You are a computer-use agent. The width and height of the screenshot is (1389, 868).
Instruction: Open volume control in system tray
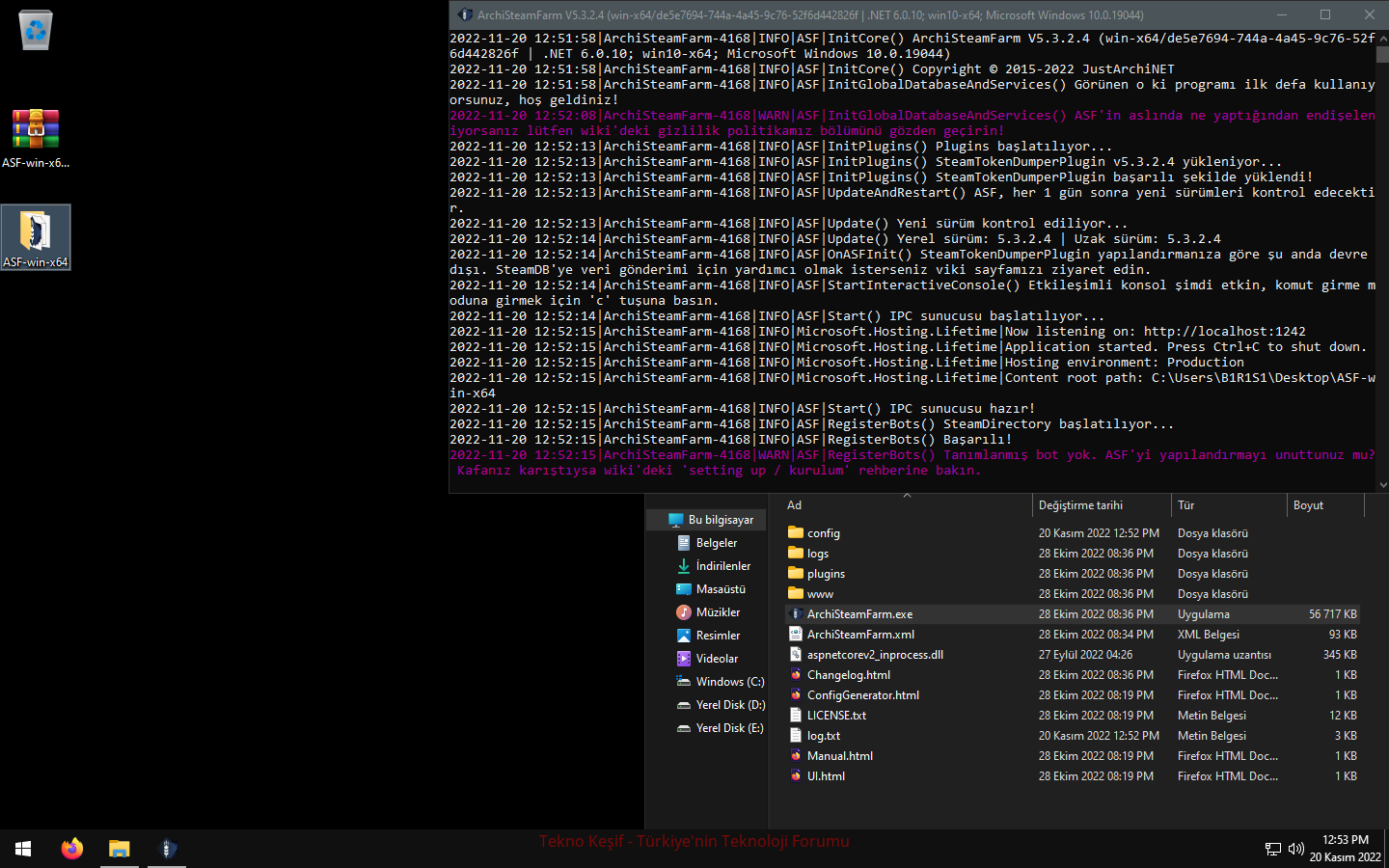pos(1296,849)
